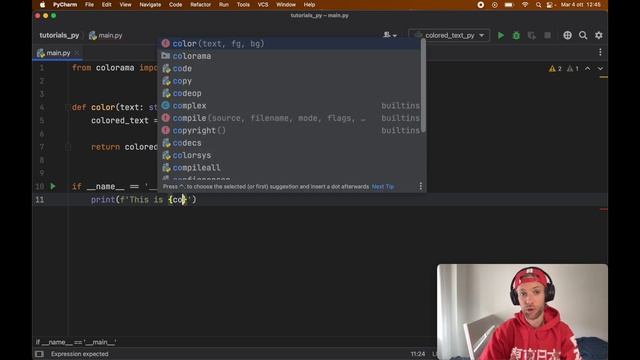Open the VCS menu
The width and height of the screenshot is (640, 360).
click(x=263, y=5)
